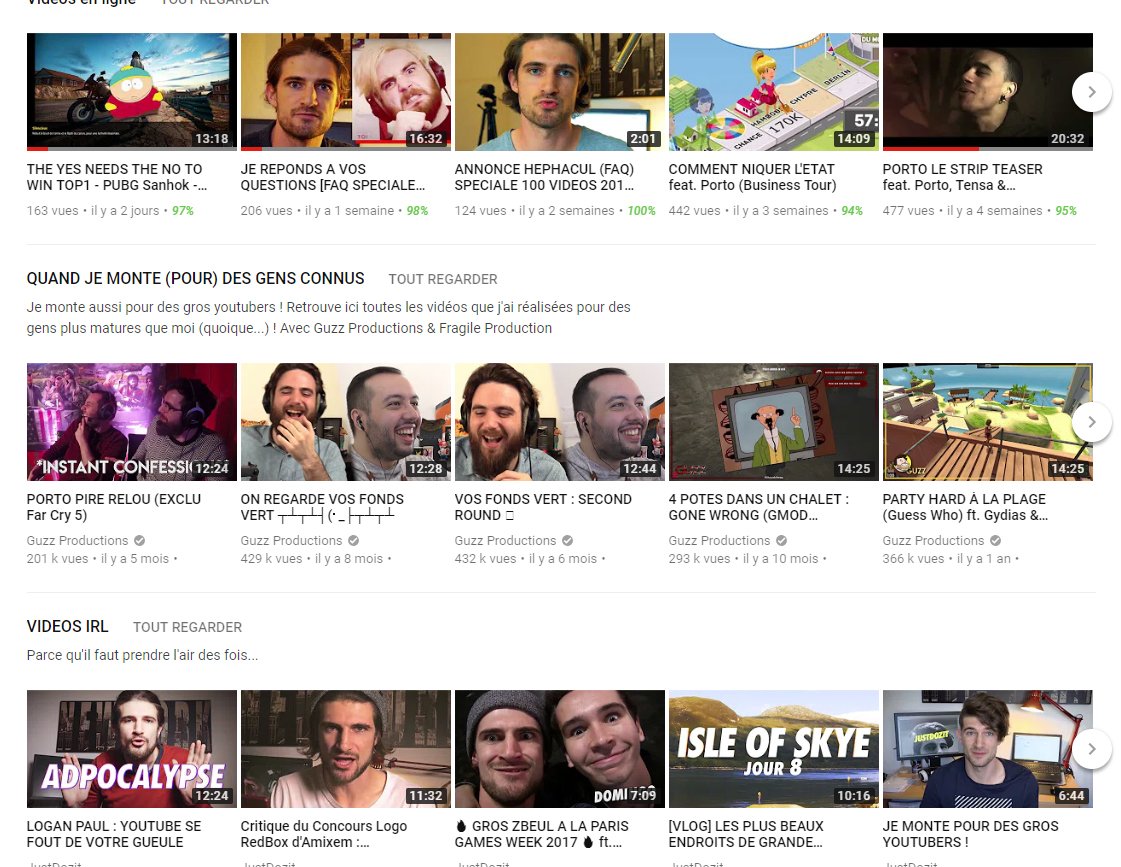Image resolution: width=1121 pixels, height=867 pixels.
Task: Show next videos in VIDEOS IRL shelf
Action: (1091, 749)
